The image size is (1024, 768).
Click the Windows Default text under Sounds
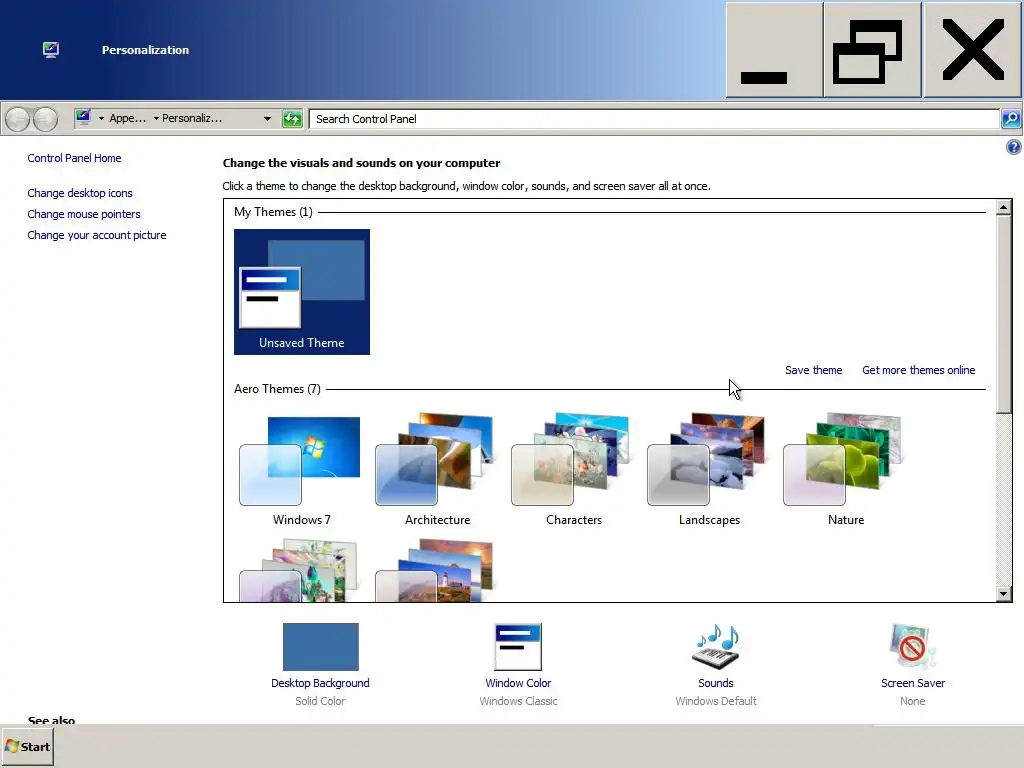pyautogui.click(x=716, y=701)
